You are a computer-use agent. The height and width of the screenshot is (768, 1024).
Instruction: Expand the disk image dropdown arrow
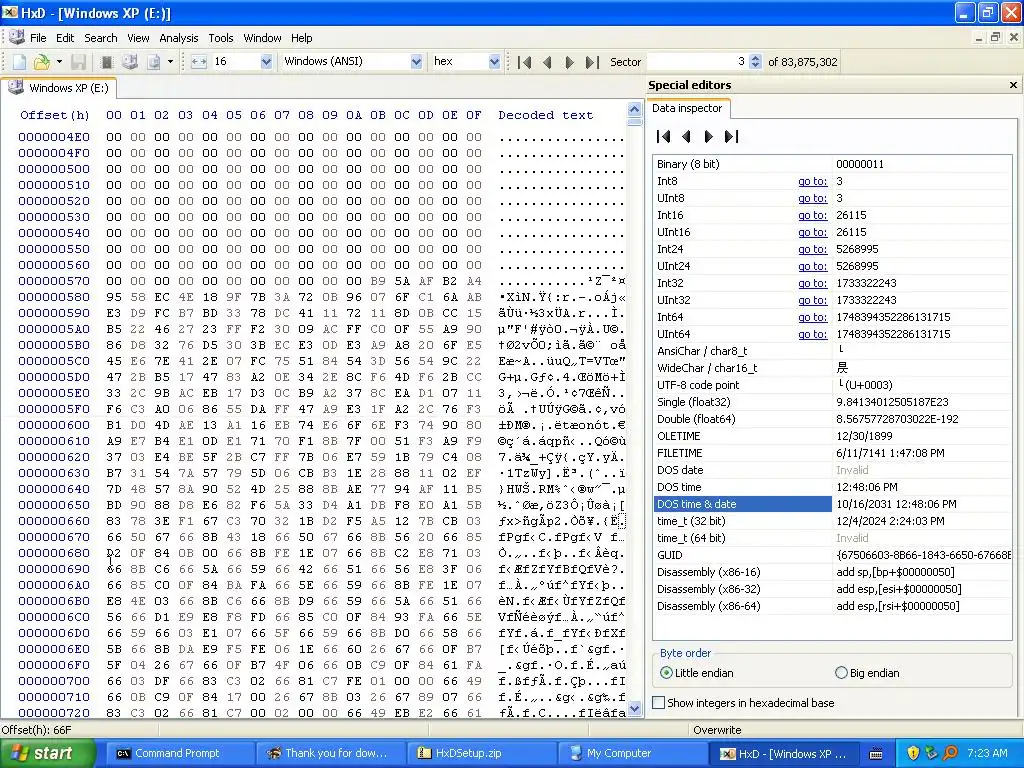click(170, 62)
